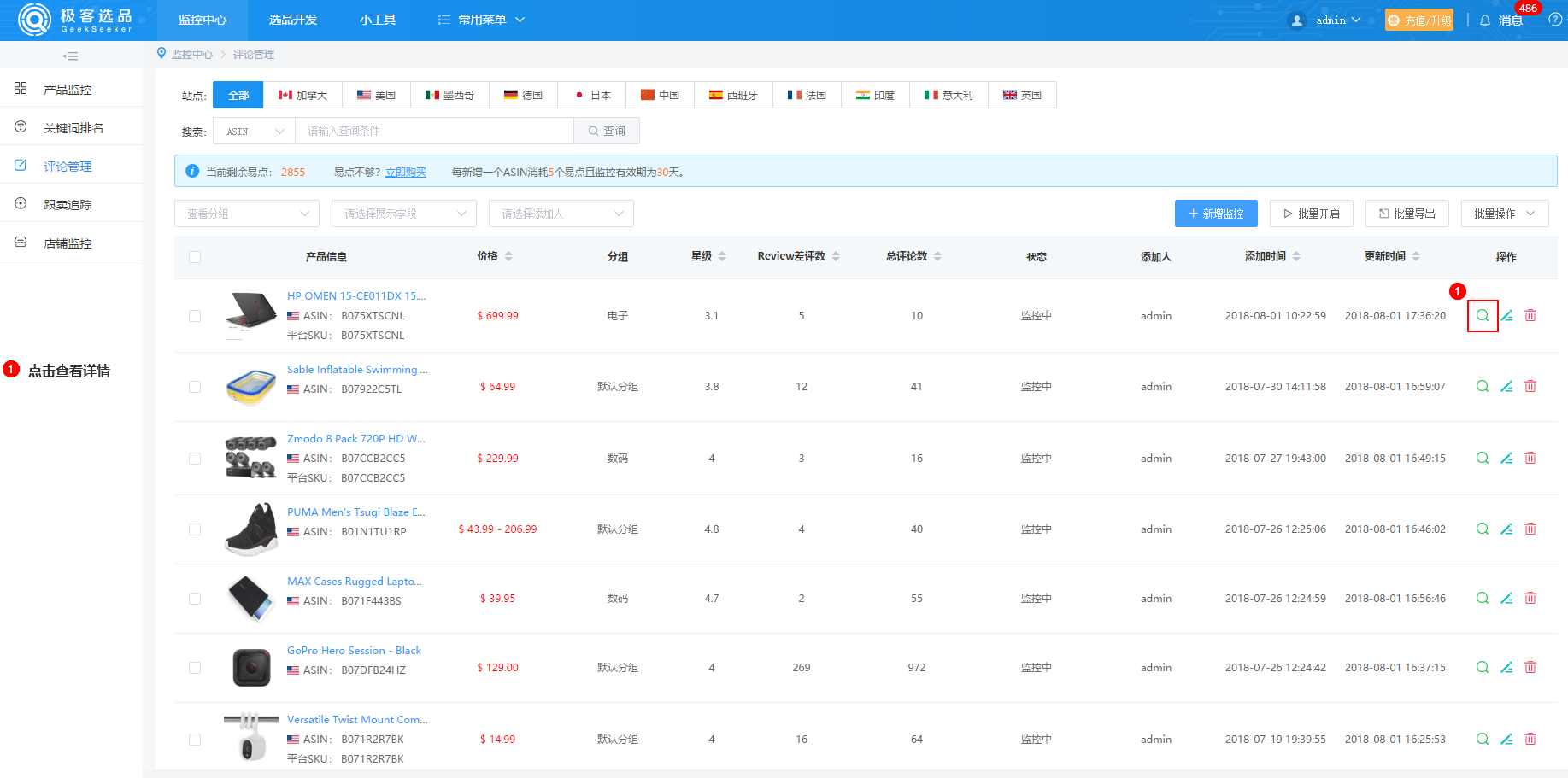The image size is (1568, 778).
Task: Check the GoPro Hero Session row checkbox
Action: coord(195,668)
